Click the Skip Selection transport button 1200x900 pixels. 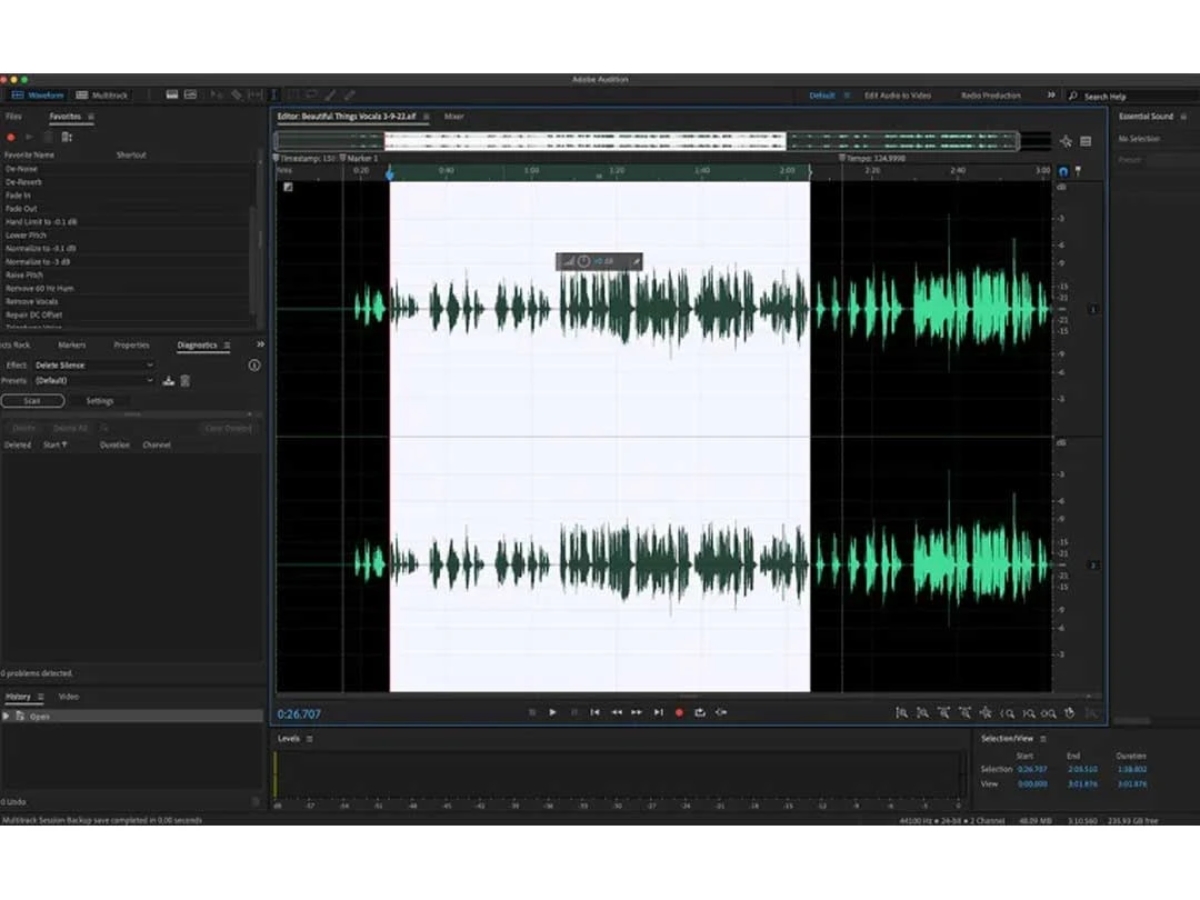click(x=721, y=712)
